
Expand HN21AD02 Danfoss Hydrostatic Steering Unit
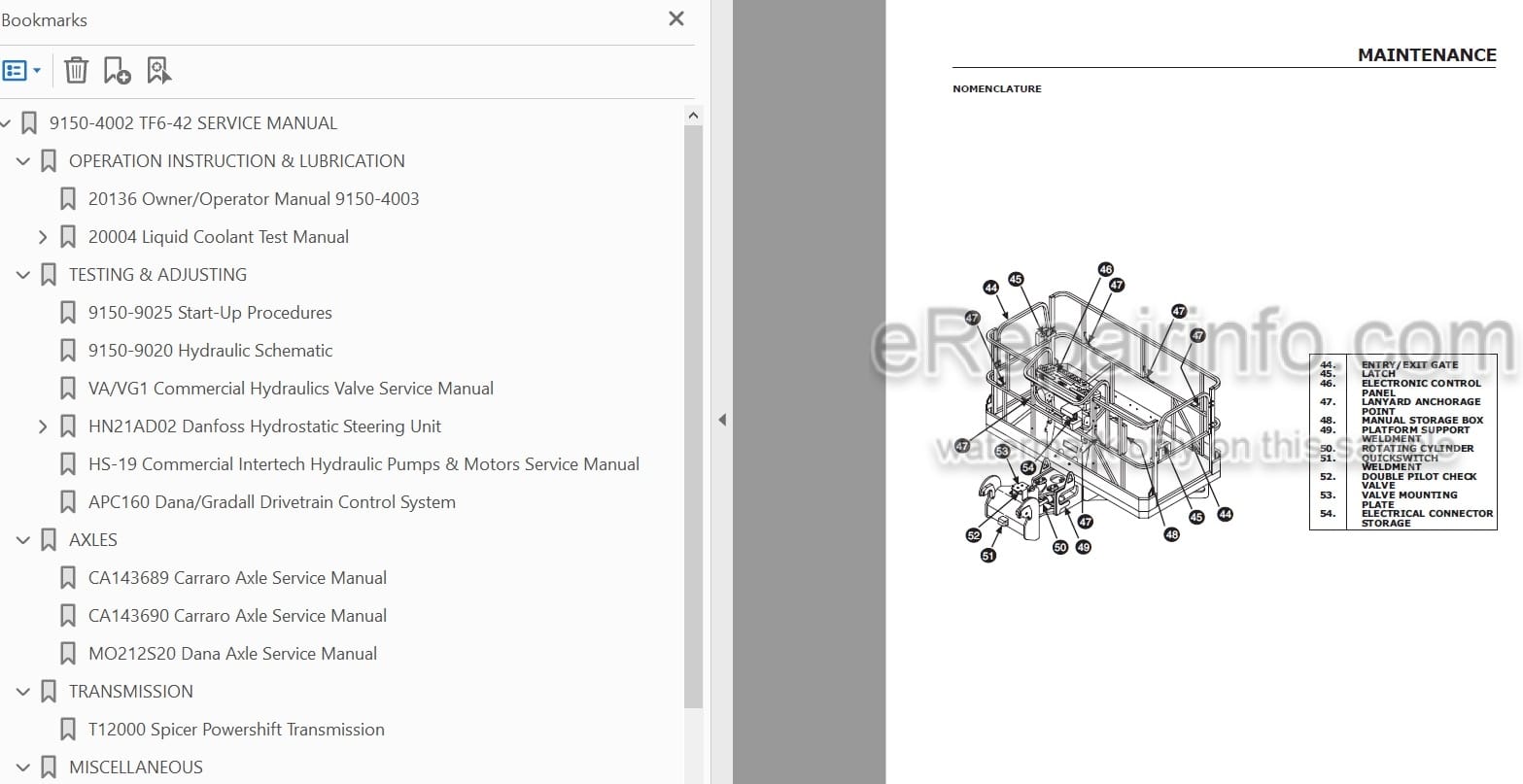(x=43, y=426)
